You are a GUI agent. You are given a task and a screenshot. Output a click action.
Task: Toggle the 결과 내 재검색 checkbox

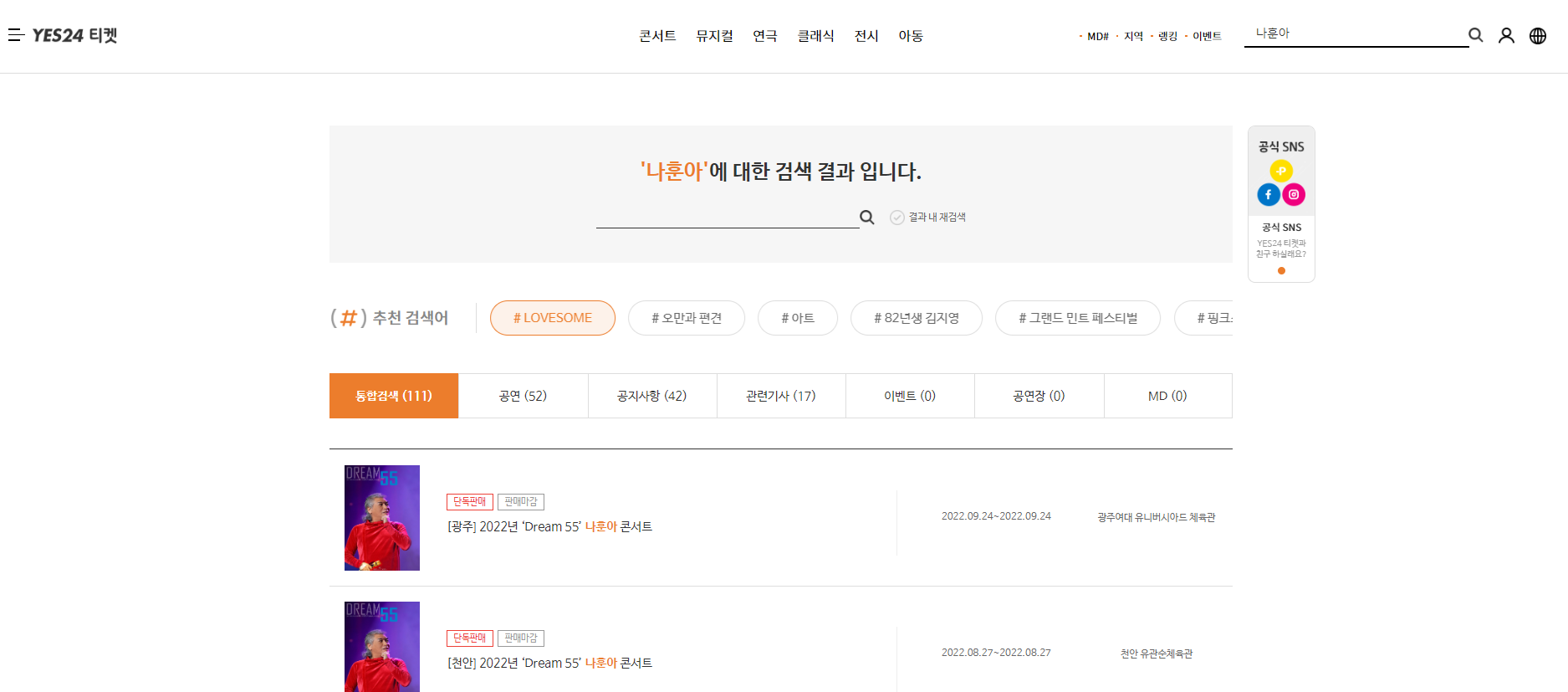tap(897, 218)
